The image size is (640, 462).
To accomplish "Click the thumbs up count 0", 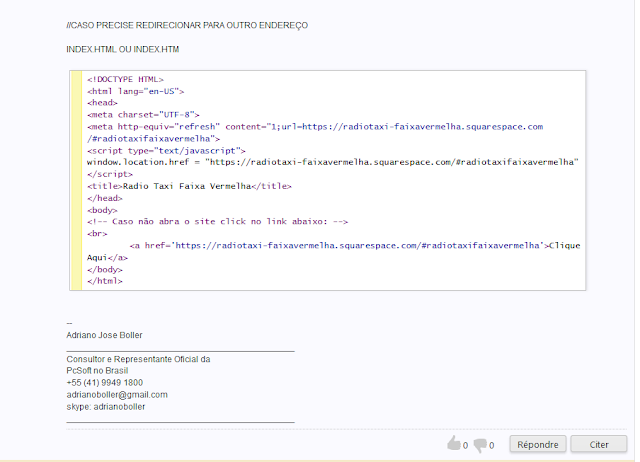I will (x=465, y=446).
